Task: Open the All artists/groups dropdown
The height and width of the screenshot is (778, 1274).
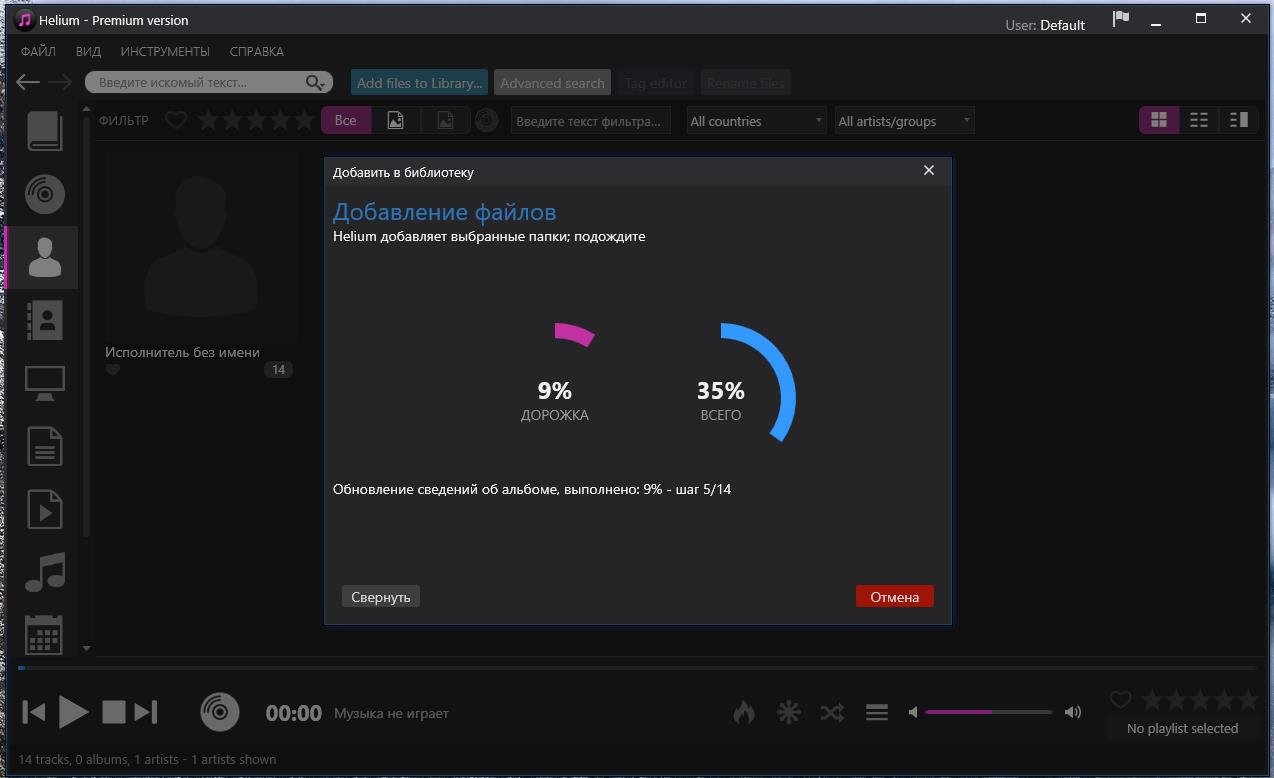Action: pyautogui.click(x=904, y=121)
